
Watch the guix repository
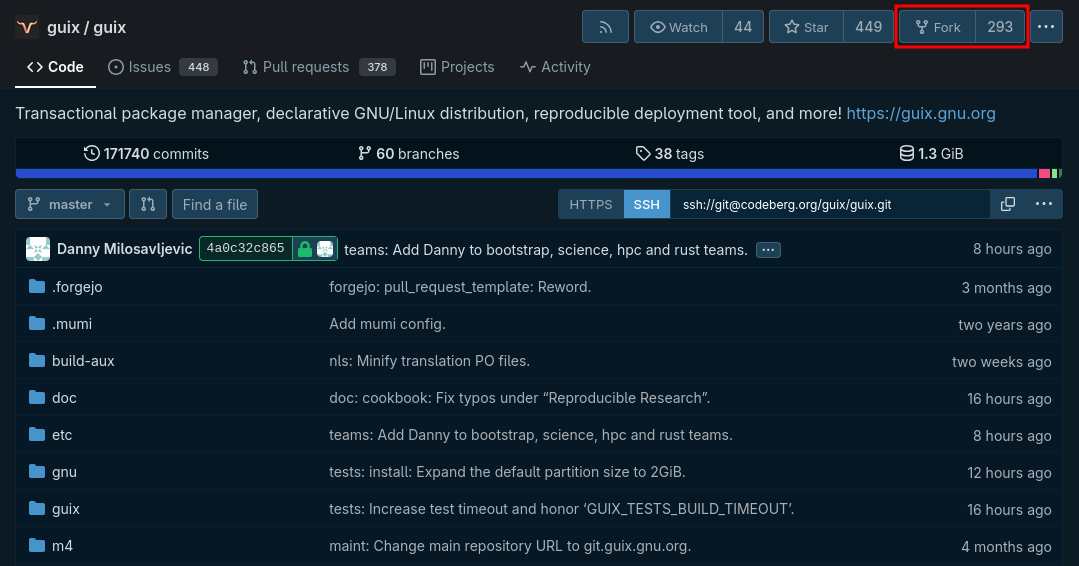click(x=678, y=27)
